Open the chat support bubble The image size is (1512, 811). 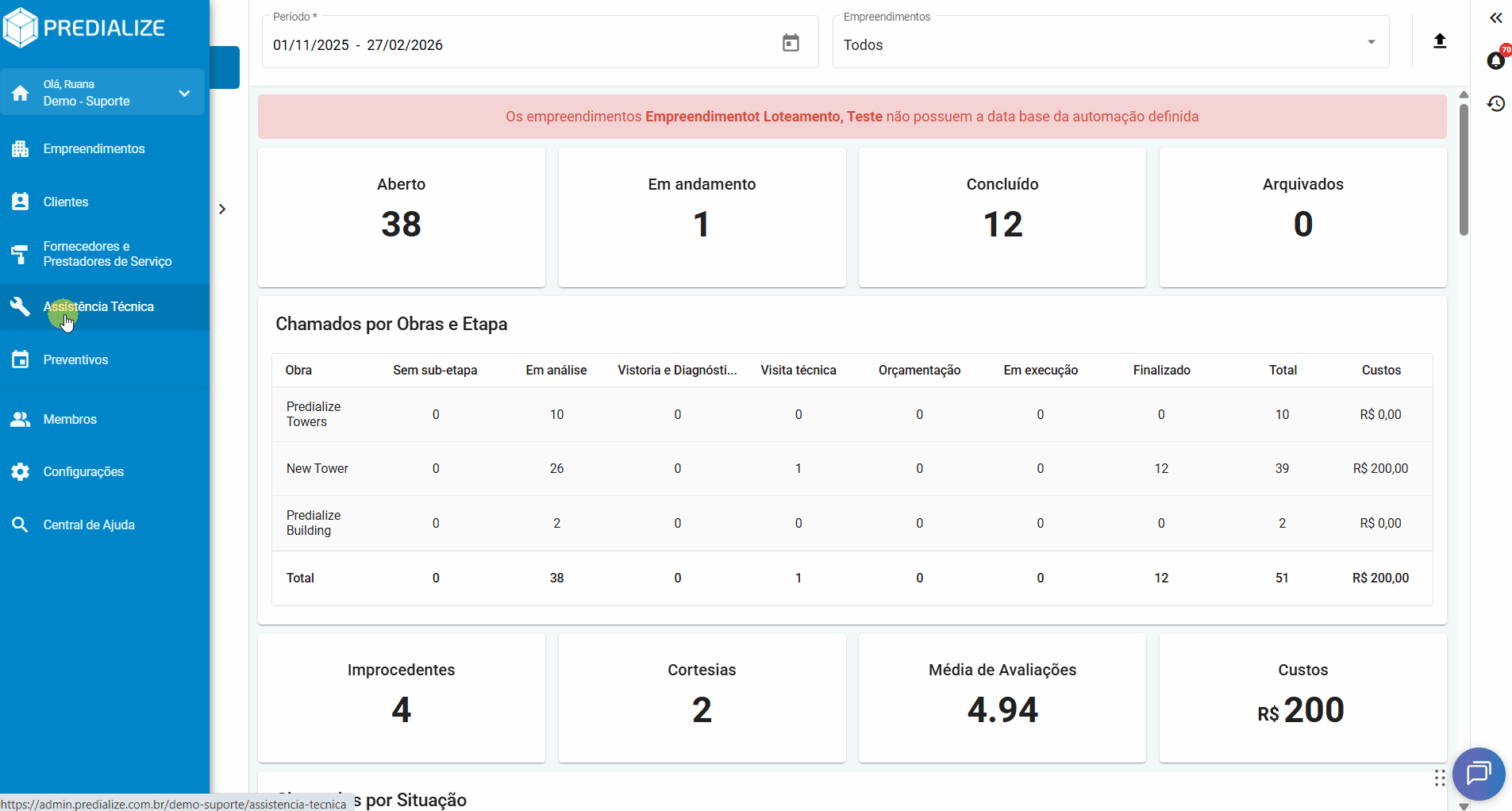pyautogui.click(x=1478, y=773)
